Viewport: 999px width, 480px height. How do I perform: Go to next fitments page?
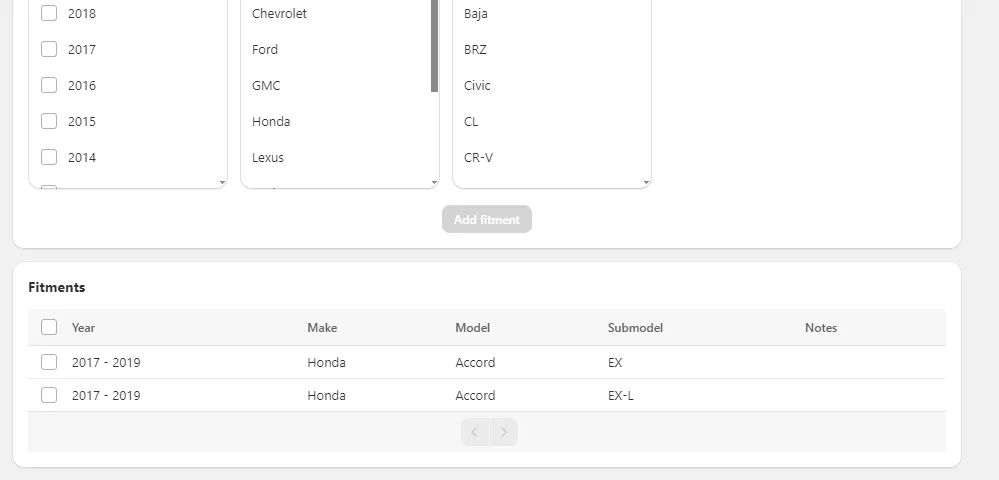pyautogui.click(x=504, y=432)
